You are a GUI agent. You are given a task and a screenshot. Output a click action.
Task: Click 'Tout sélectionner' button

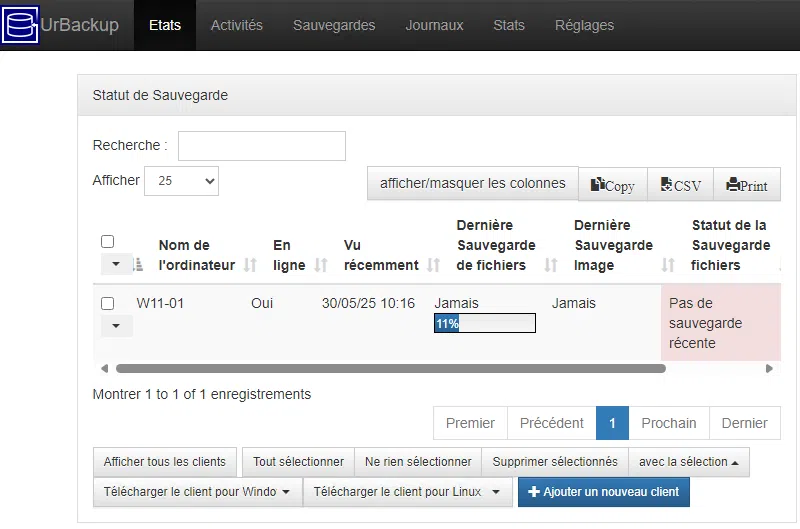(298, 462)
